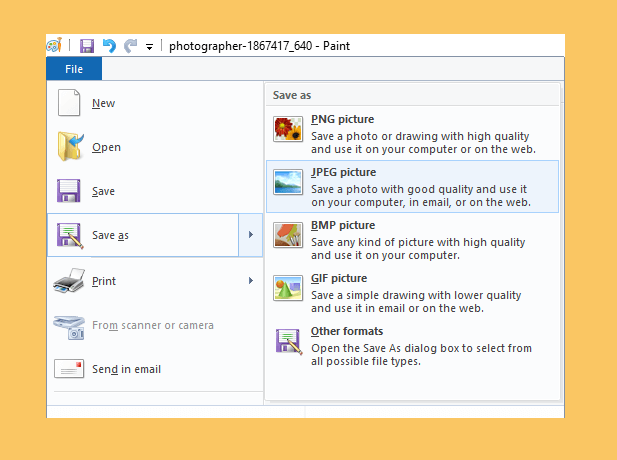
Task: Click the Undo arrow in quick access toolbar
Action: click(109, 46)
